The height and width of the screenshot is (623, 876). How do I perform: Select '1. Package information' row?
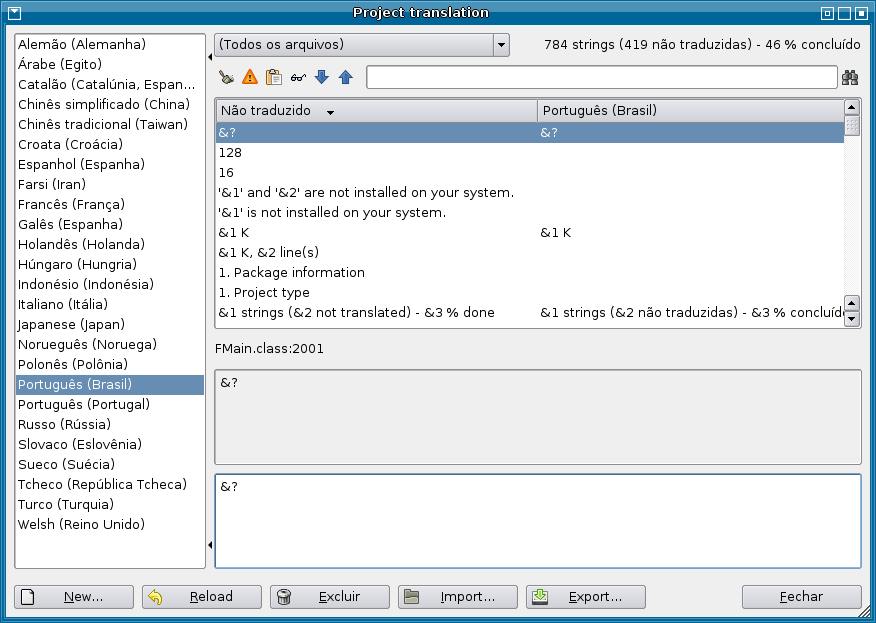point(530,273)
